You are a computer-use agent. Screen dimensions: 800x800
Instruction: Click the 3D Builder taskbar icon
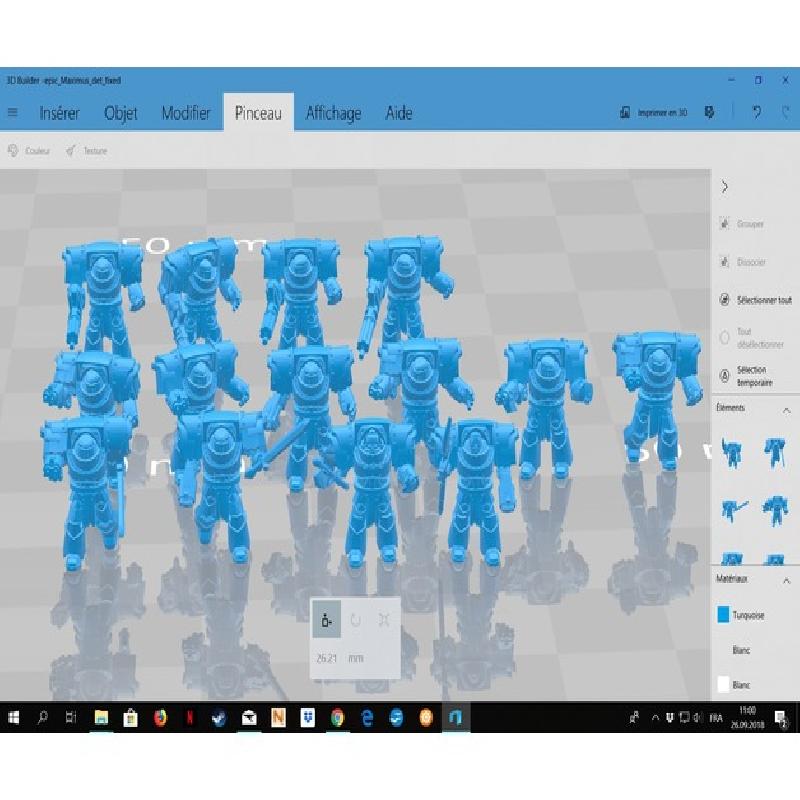point(455,718)
